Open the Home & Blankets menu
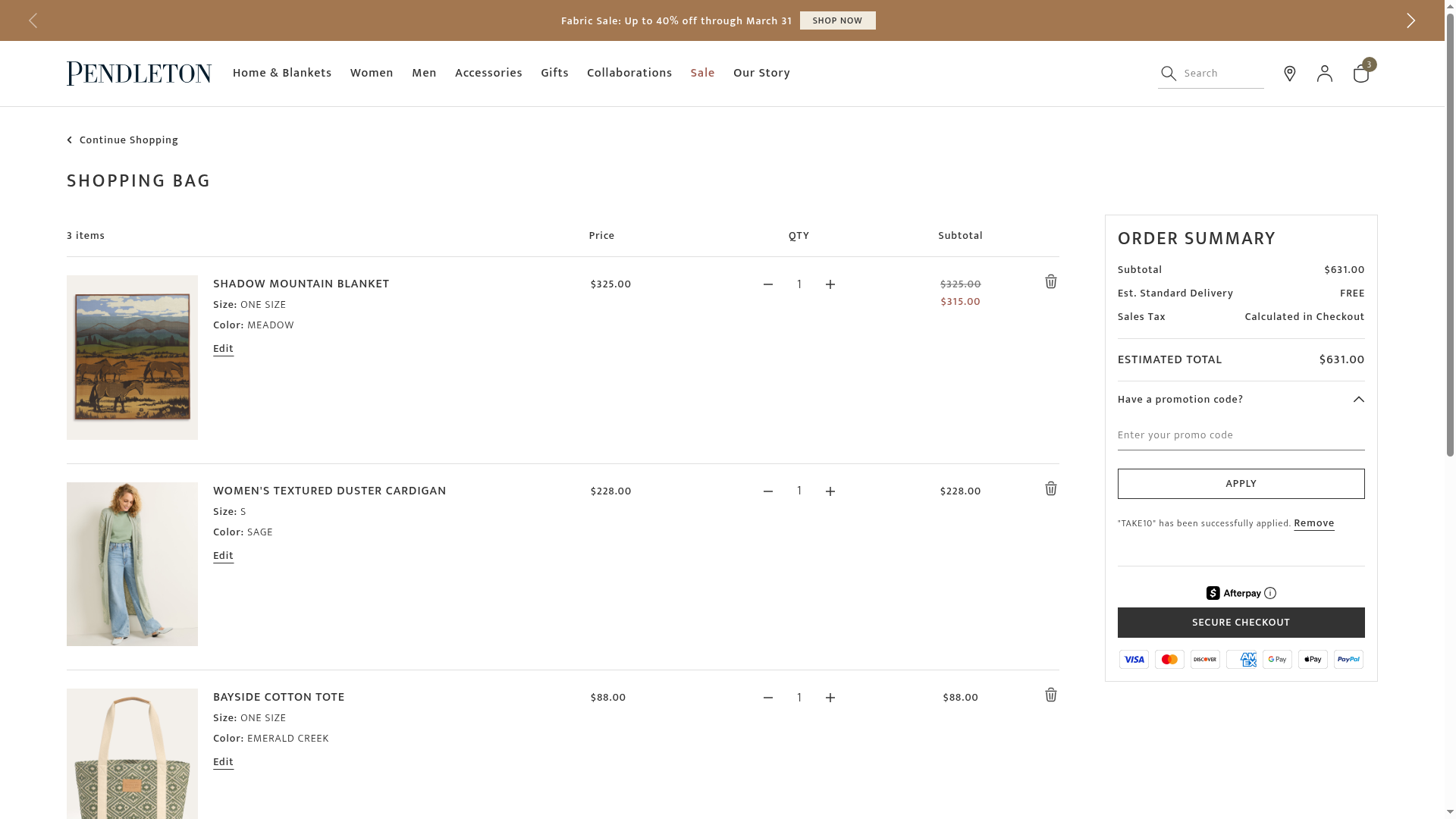The height and width of the screenshot is (819, 1456). tap(282, 73)
